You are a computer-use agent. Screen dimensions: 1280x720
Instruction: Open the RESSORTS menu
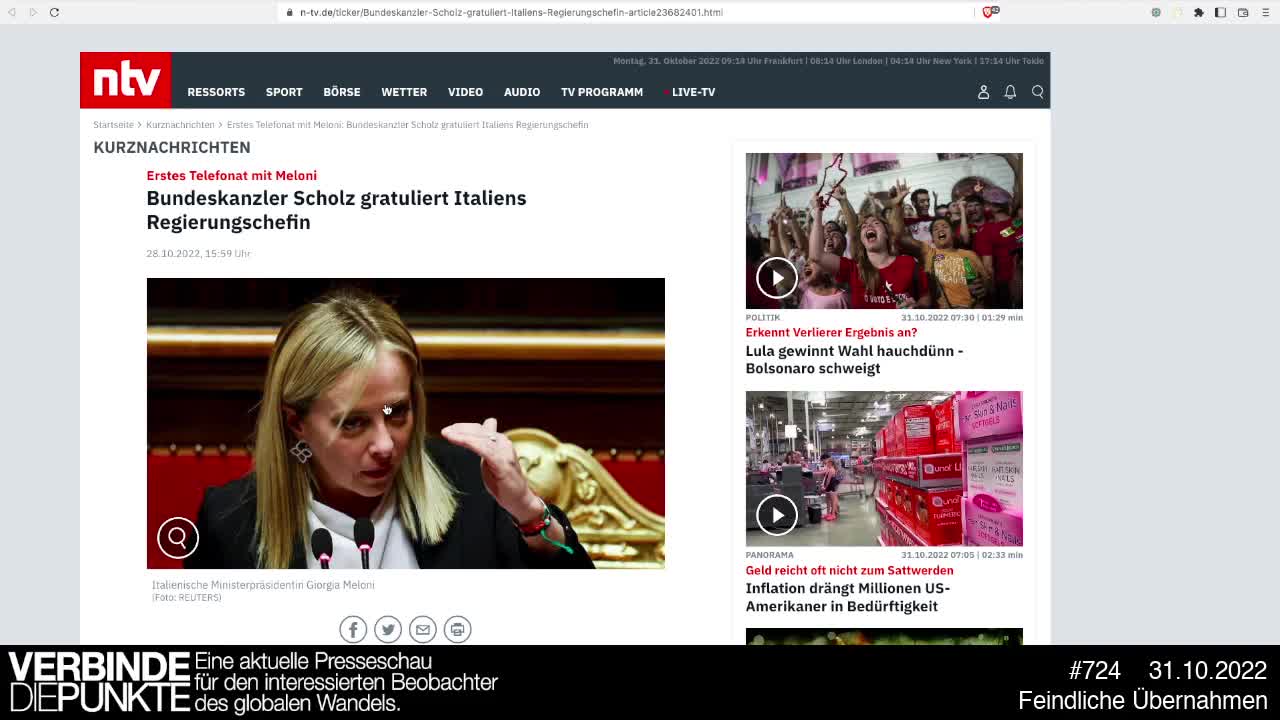click(216, 92)
